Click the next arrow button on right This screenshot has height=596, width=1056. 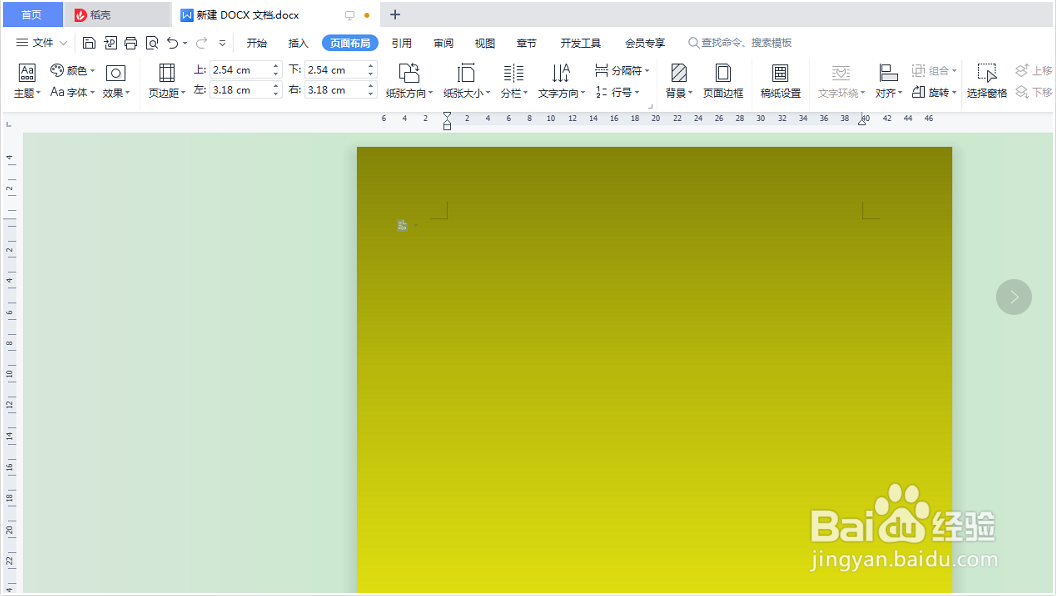(x=1014, y=297)
